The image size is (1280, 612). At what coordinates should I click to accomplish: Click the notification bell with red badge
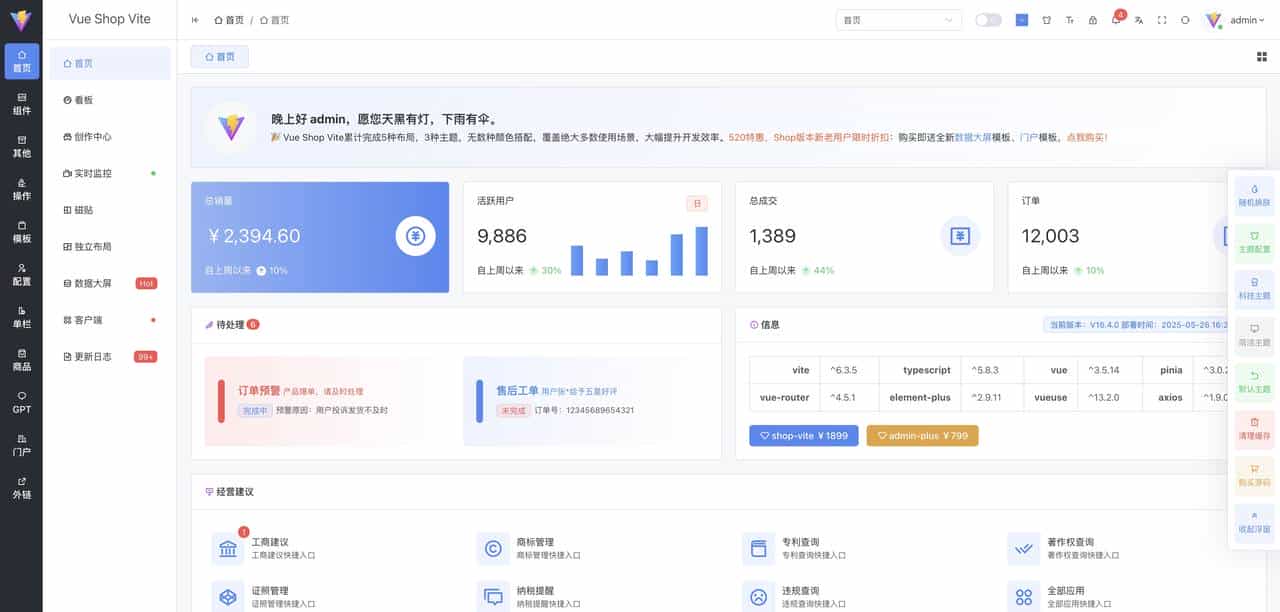(x=1116, y=20)
